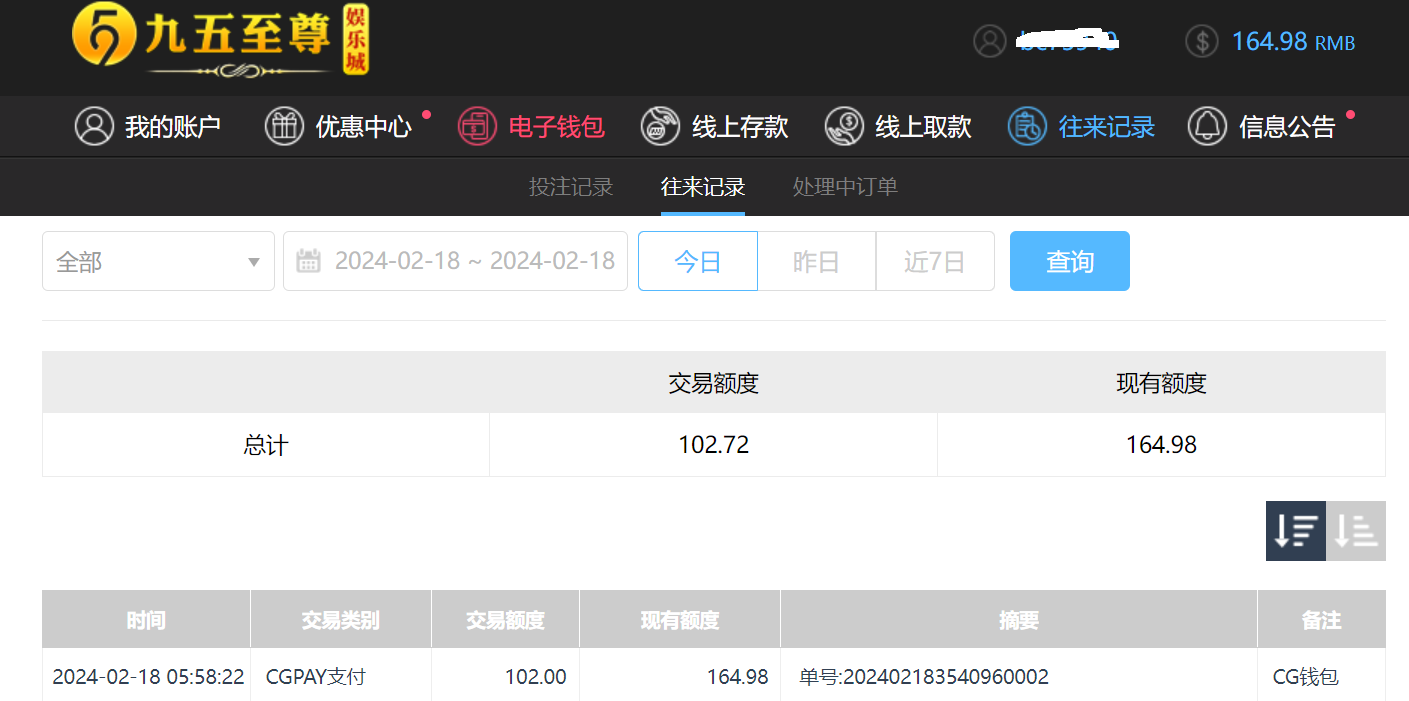Open 信息公告 menu item

pos(1262,126)
